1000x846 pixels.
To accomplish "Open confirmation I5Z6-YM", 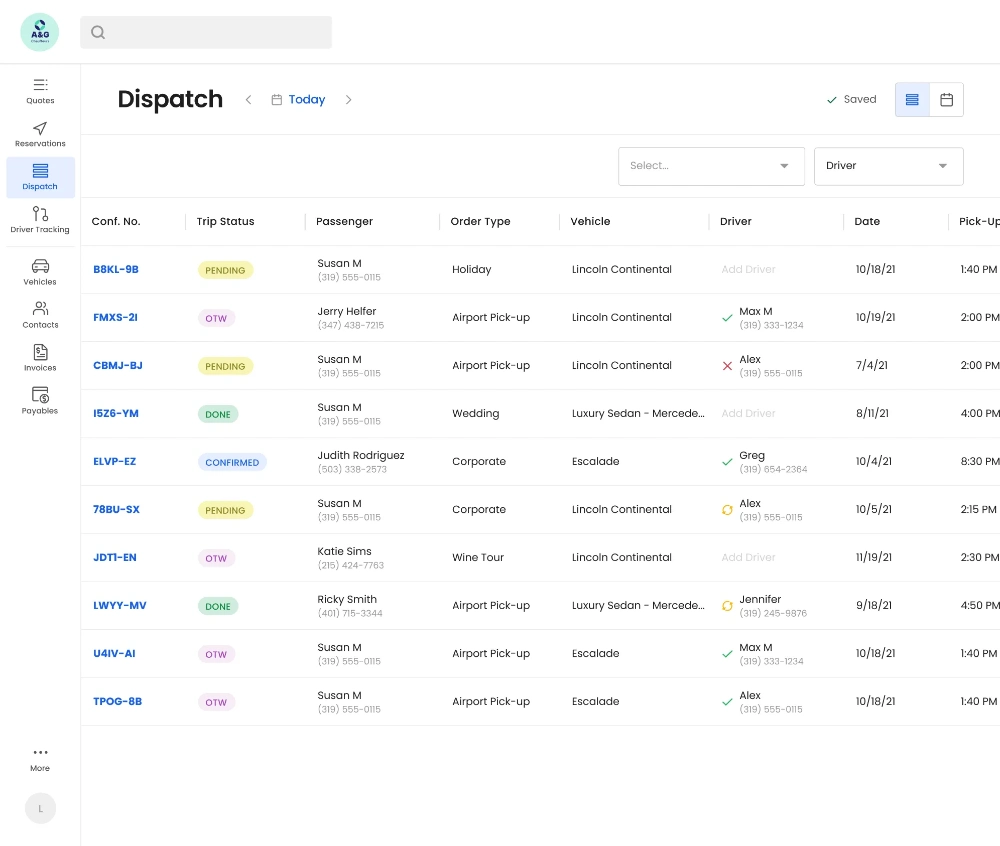I will [x=116, y=413].
